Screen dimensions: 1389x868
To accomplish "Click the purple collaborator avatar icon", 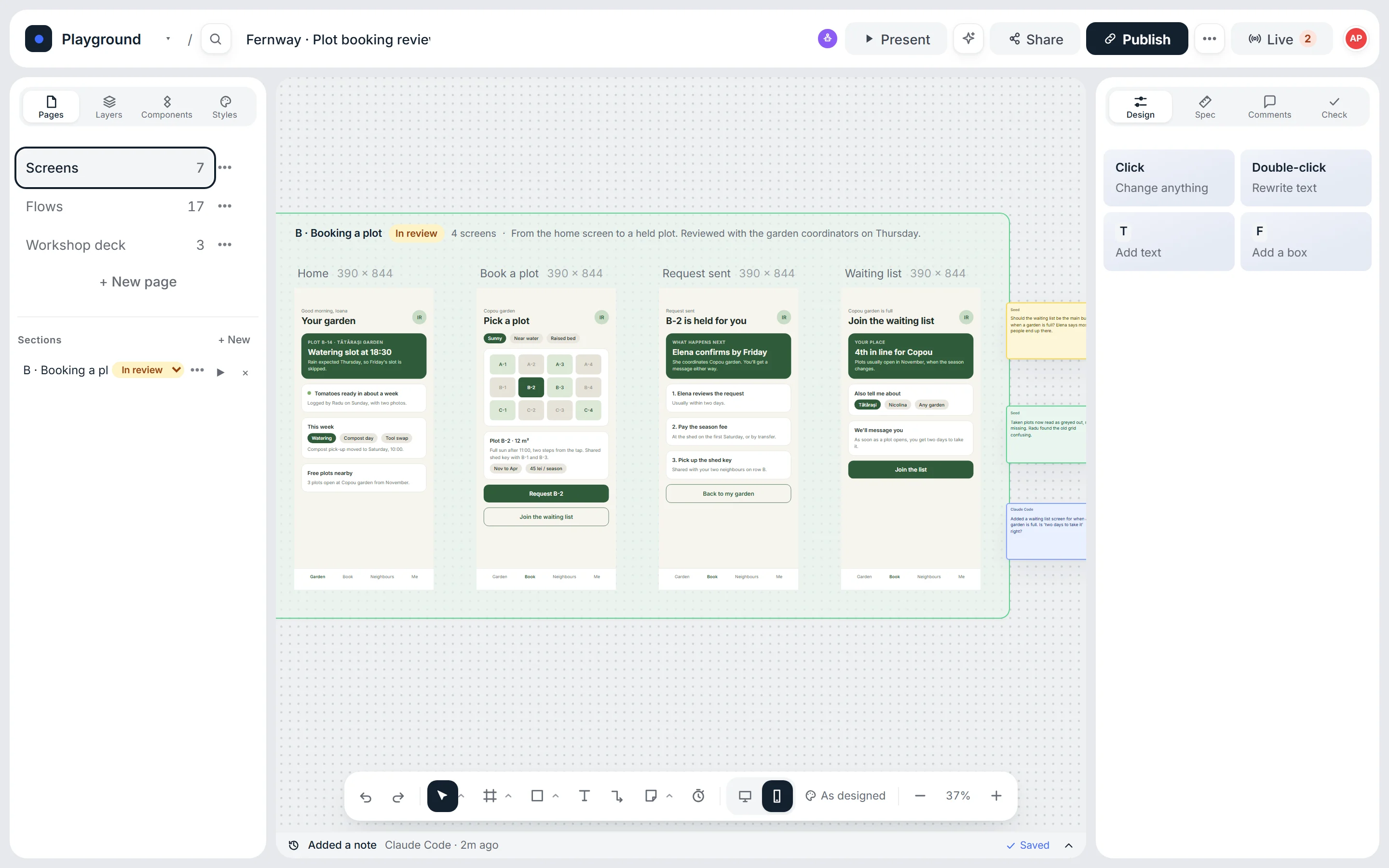I will pos(827,39).
